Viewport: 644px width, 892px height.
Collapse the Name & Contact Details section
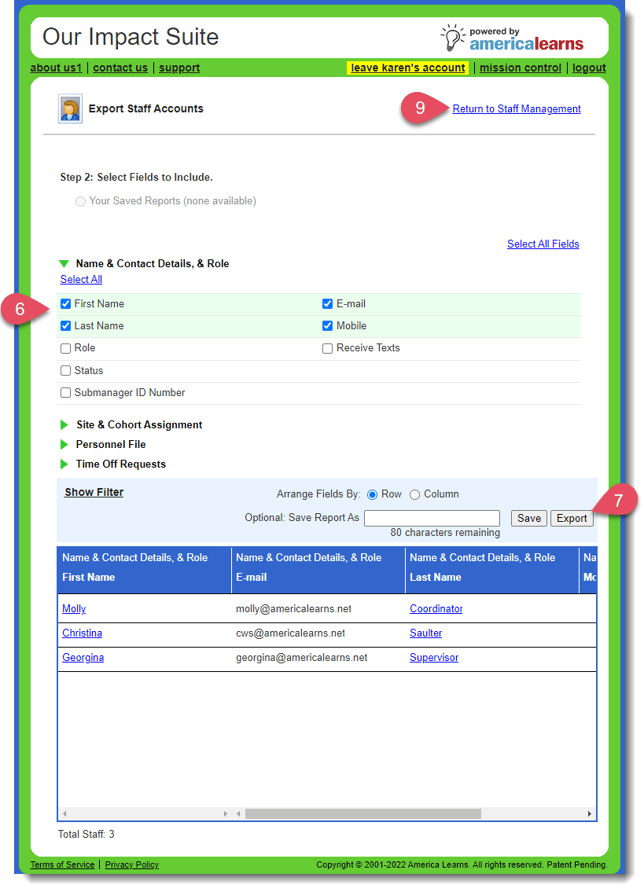click(x=65, y=264)
